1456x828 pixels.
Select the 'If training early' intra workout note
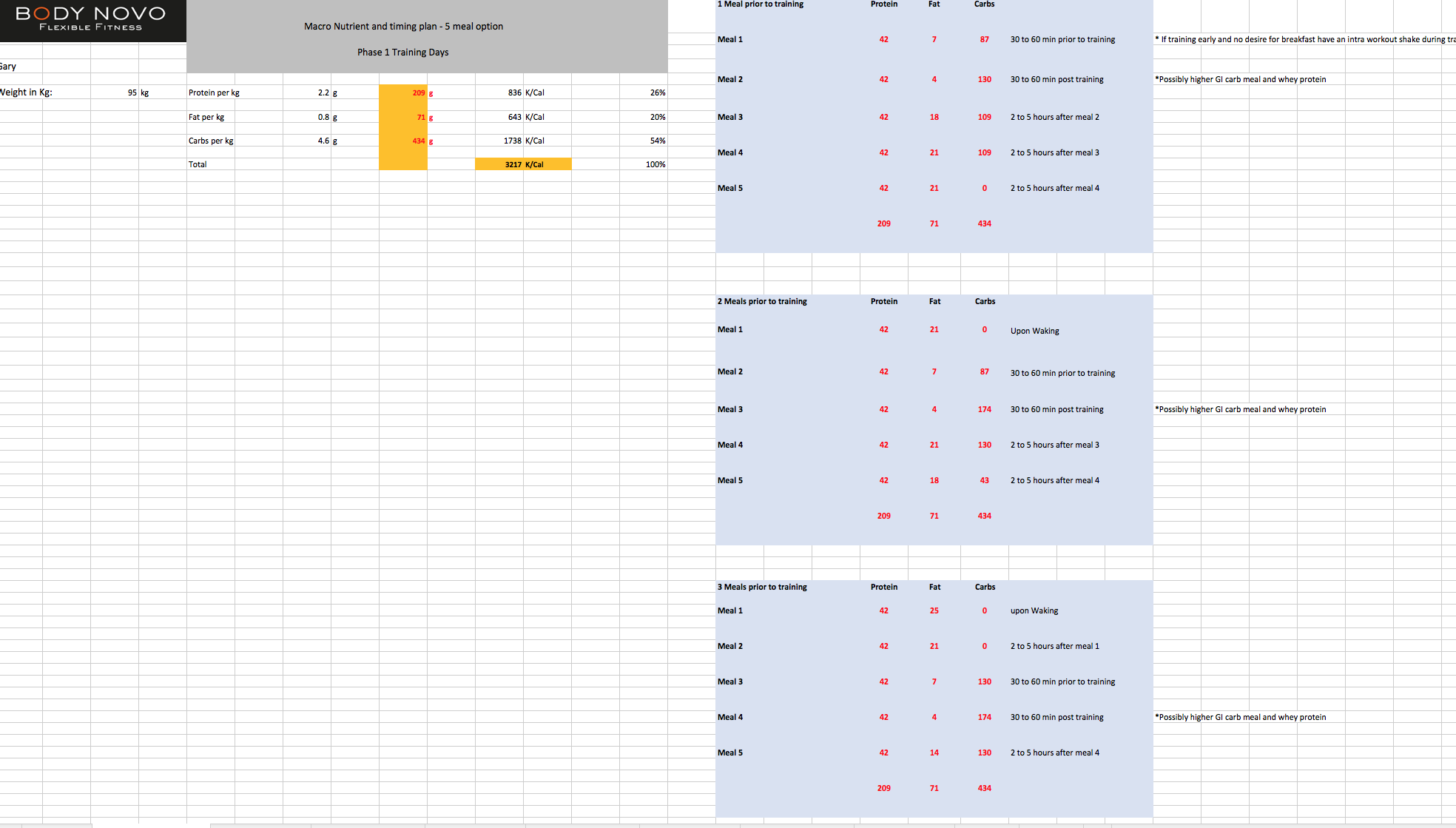click(1305, 39)
